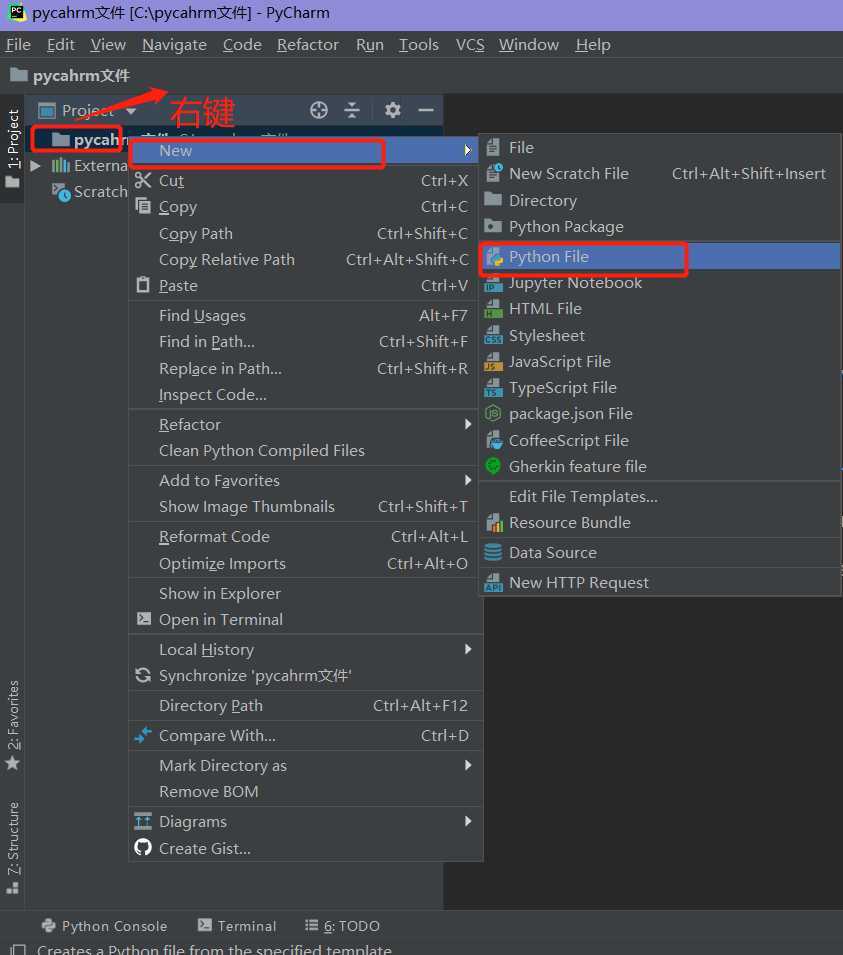
Task: Click the GitHub icon beside Create Gist
Action: tap(143, 847)
